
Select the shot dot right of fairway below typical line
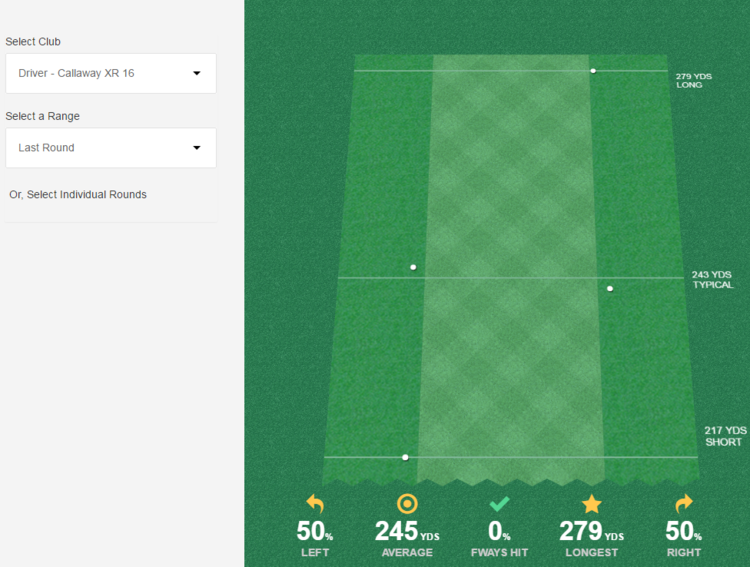pyautogui.click(x=610, y=289)
